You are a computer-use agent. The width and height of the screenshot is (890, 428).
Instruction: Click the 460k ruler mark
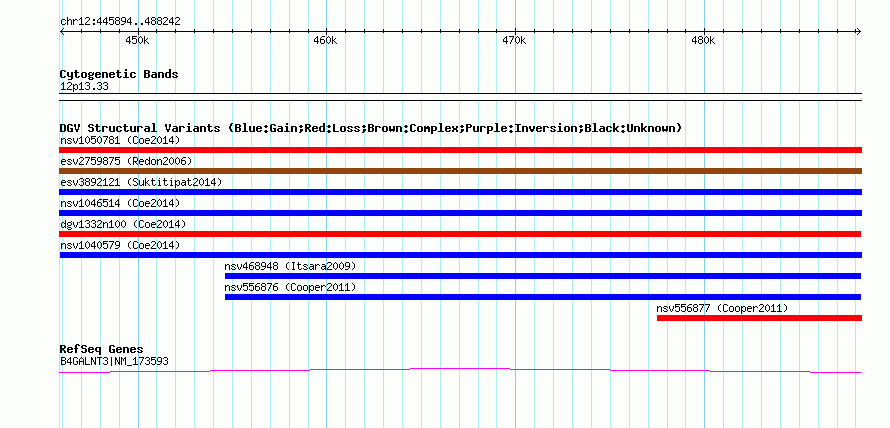325,41
